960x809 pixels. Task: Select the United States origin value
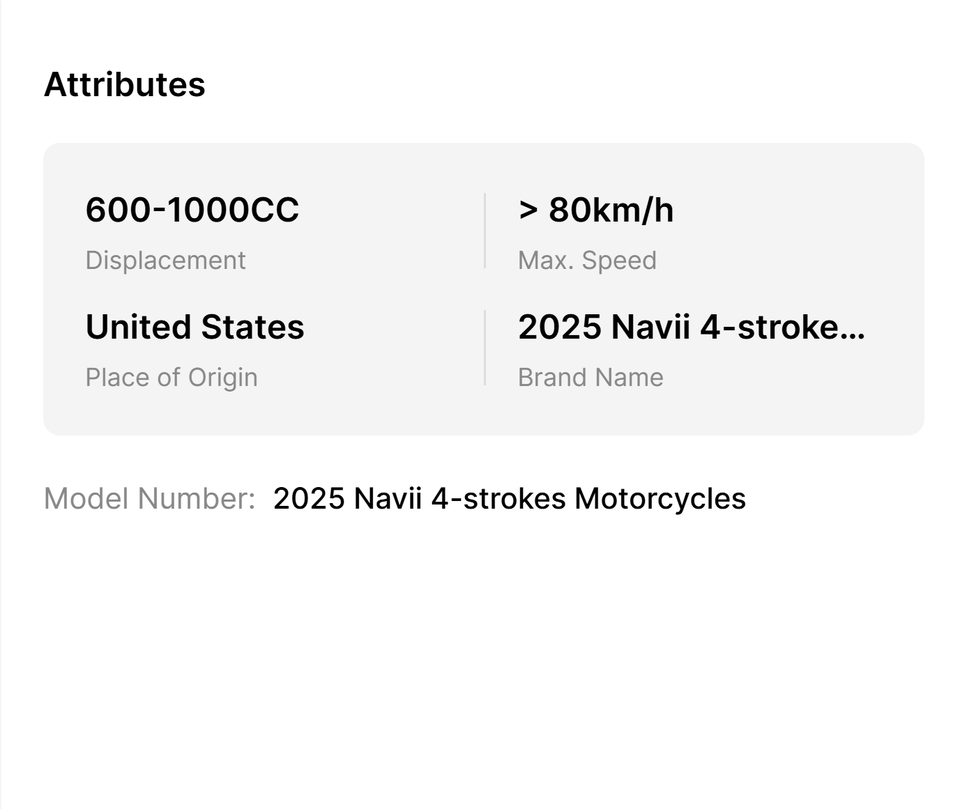[195, 328]
